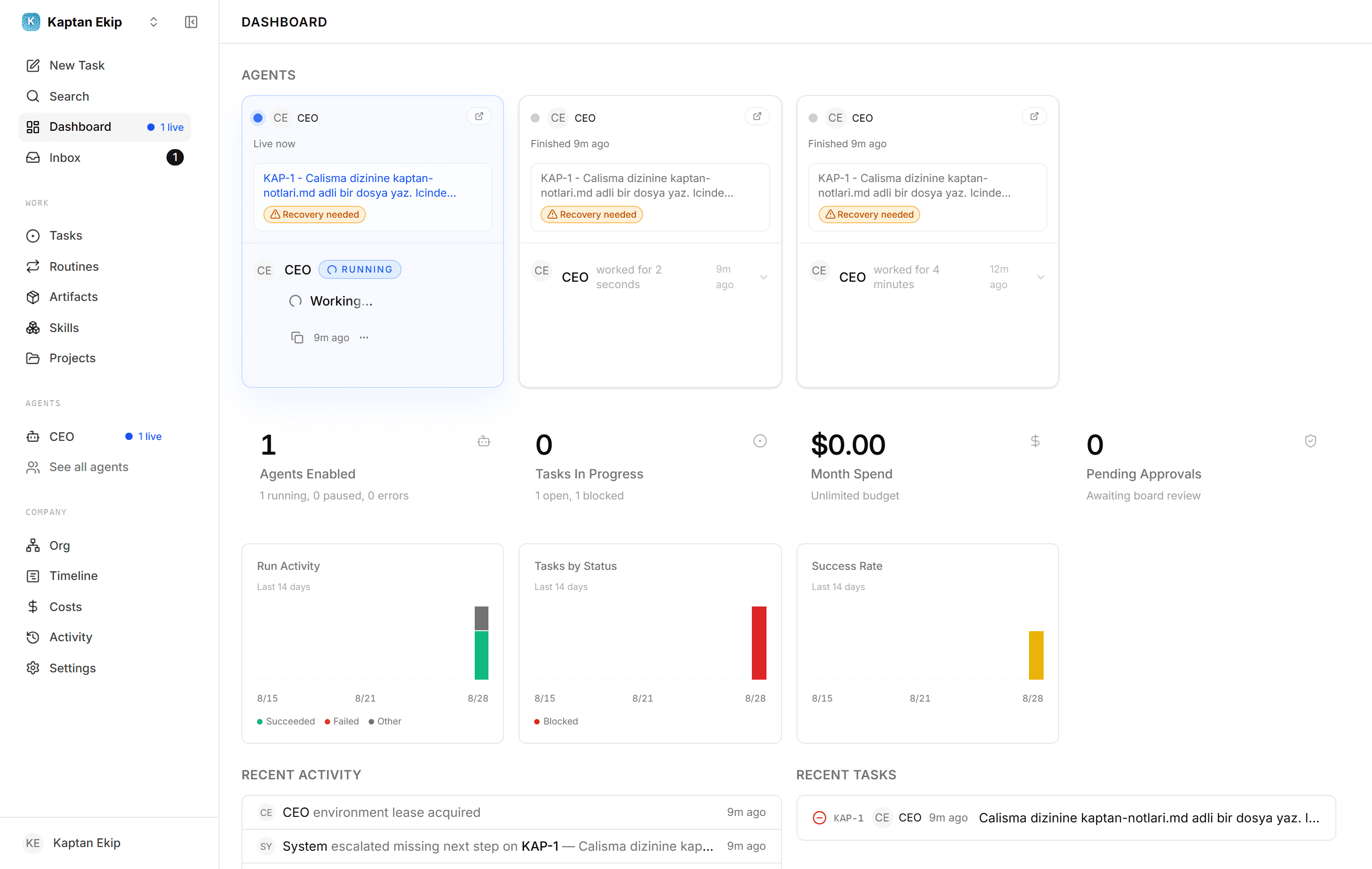Click the Activity history icon
1372x869 pixels.
33,637
